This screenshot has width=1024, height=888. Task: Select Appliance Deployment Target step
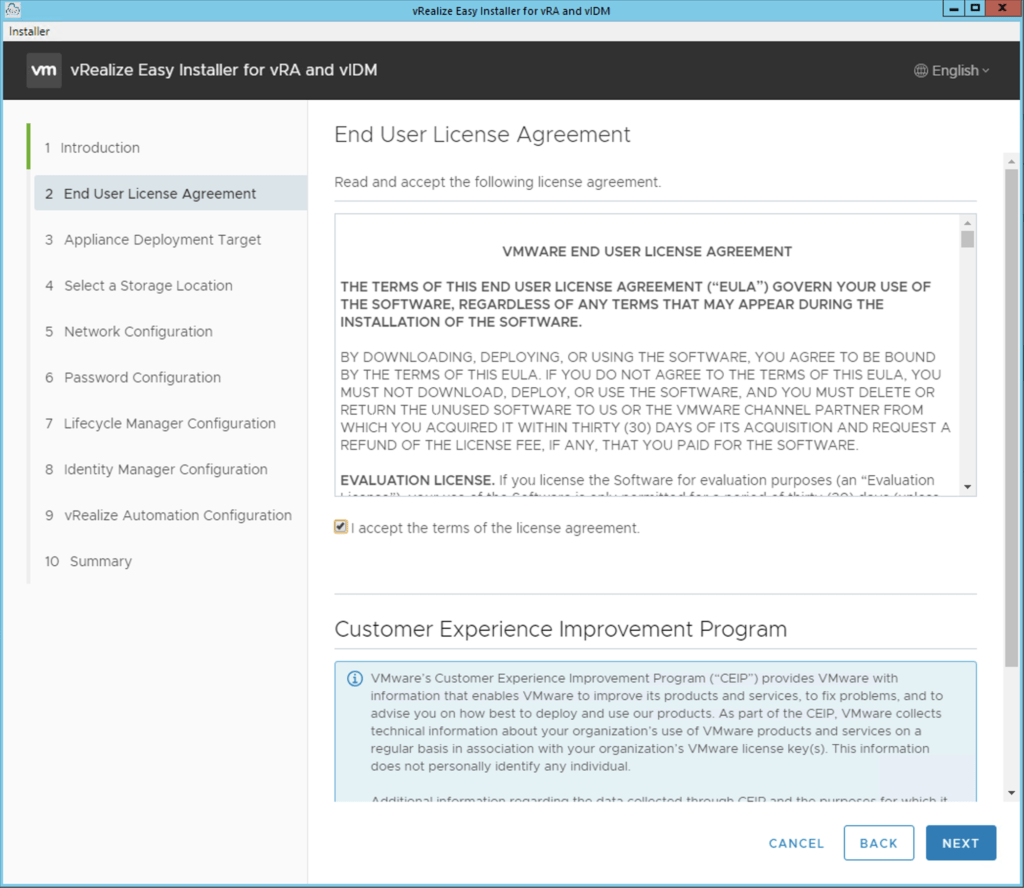[x=162, y=240]
